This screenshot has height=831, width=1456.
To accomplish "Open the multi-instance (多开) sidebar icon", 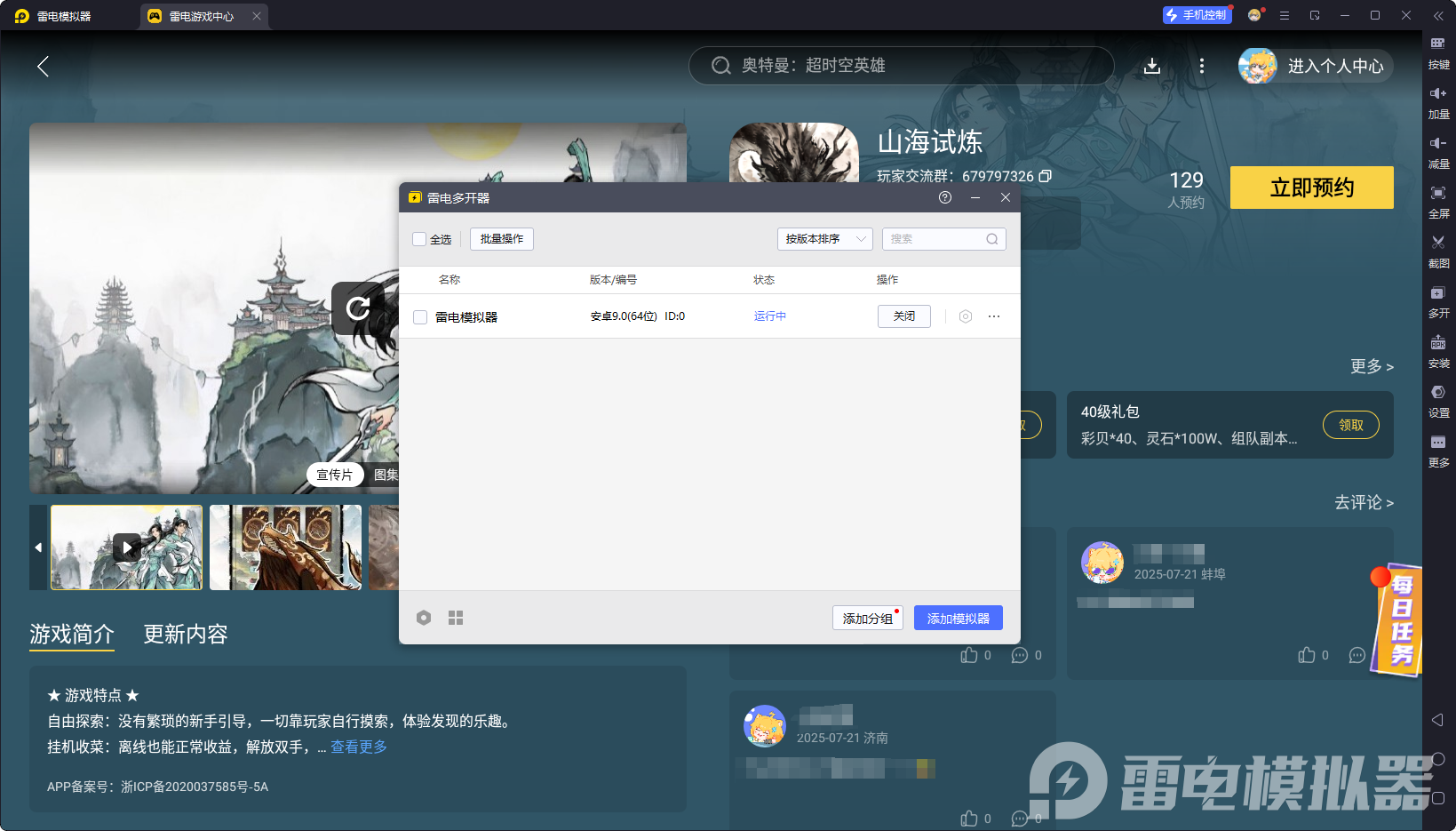I will click(x=1437, y=293).
